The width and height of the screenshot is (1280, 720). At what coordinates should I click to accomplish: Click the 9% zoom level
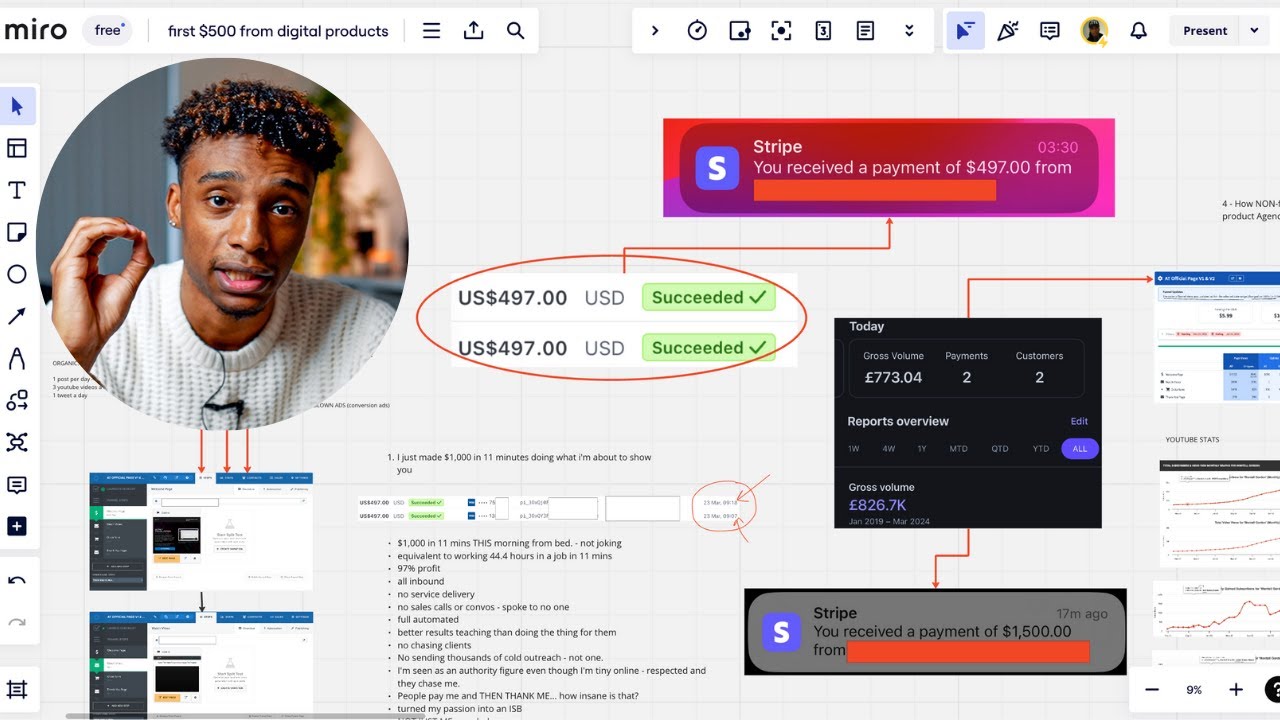pyautogui.click(x=1194, y=690)
